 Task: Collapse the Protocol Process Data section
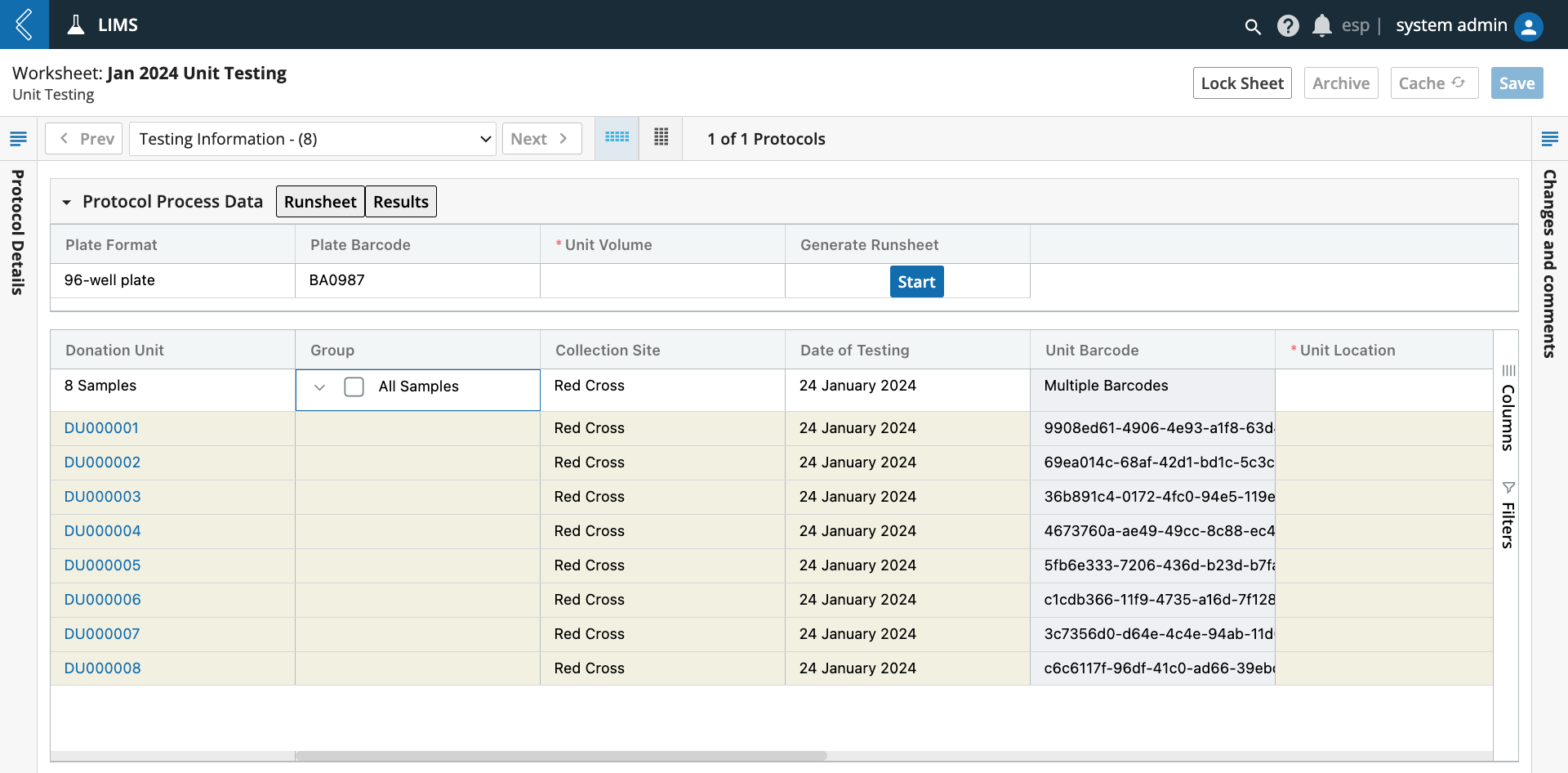click(x=67, y=202)
